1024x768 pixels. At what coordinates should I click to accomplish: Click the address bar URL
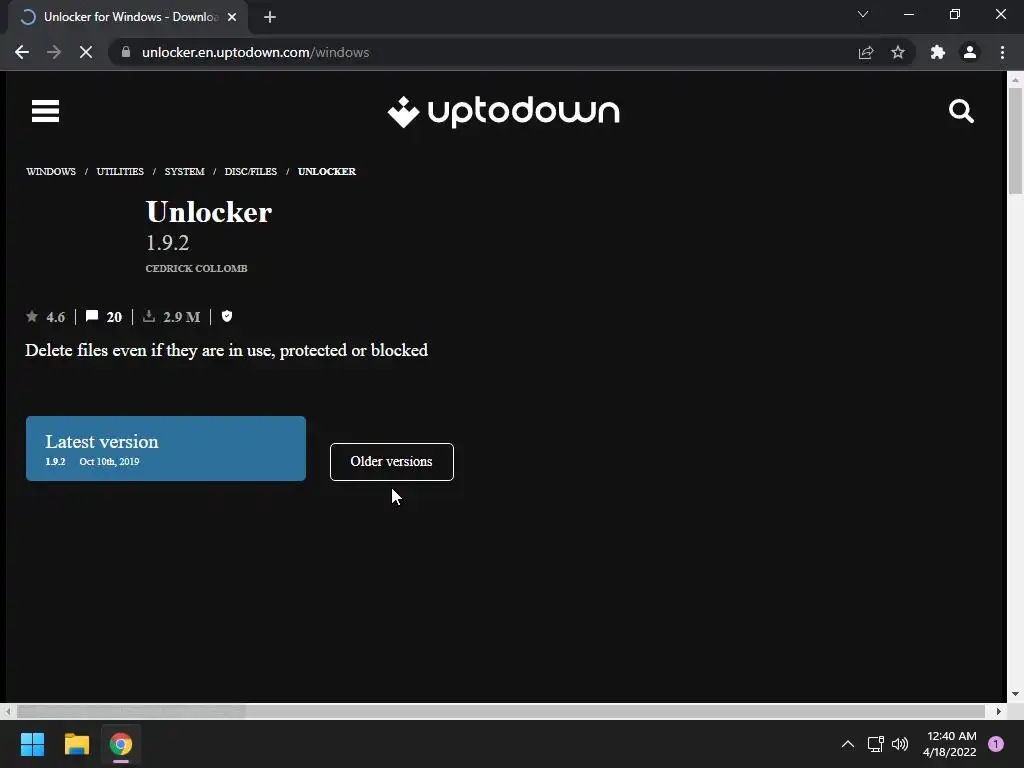(x=255, y=52)
